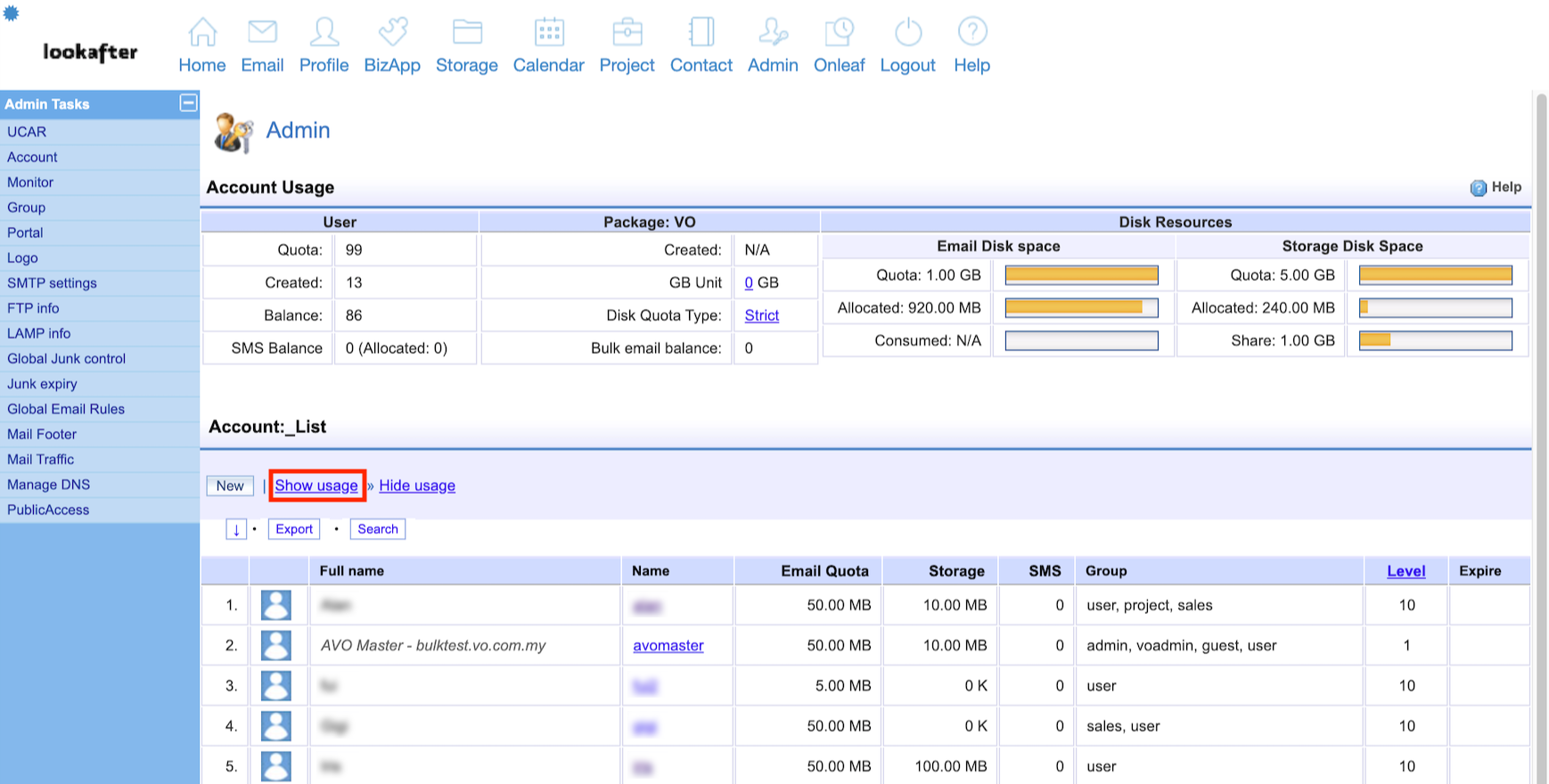Click the New account button
Screen dimensions: 1549x784
230,486
